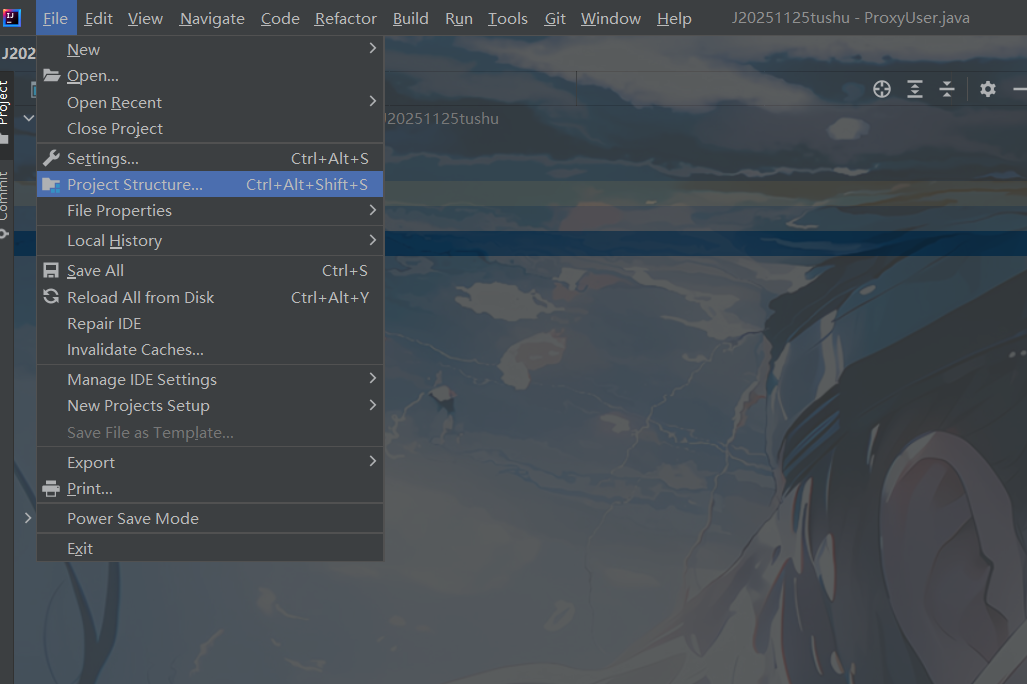Viewport: 1027px width, 684px height.
Task: Expand the Open Recent submenu
Action: pos(210,102)
